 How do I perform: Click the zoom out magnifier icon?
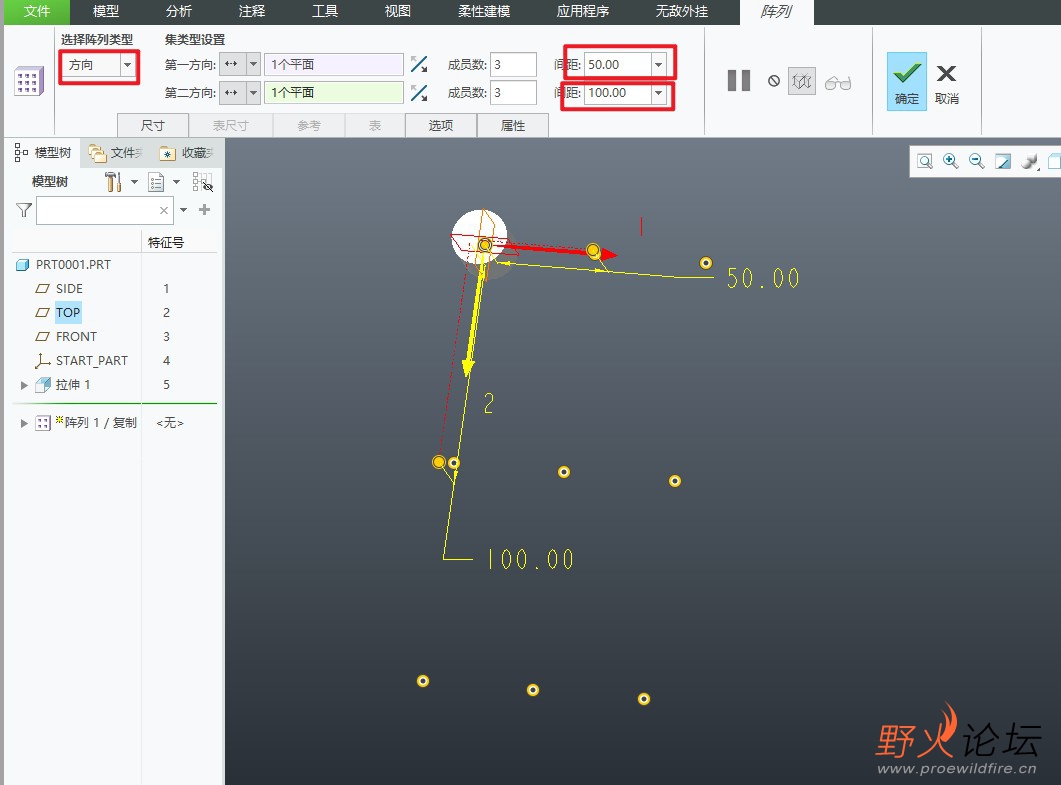(976, 161)
